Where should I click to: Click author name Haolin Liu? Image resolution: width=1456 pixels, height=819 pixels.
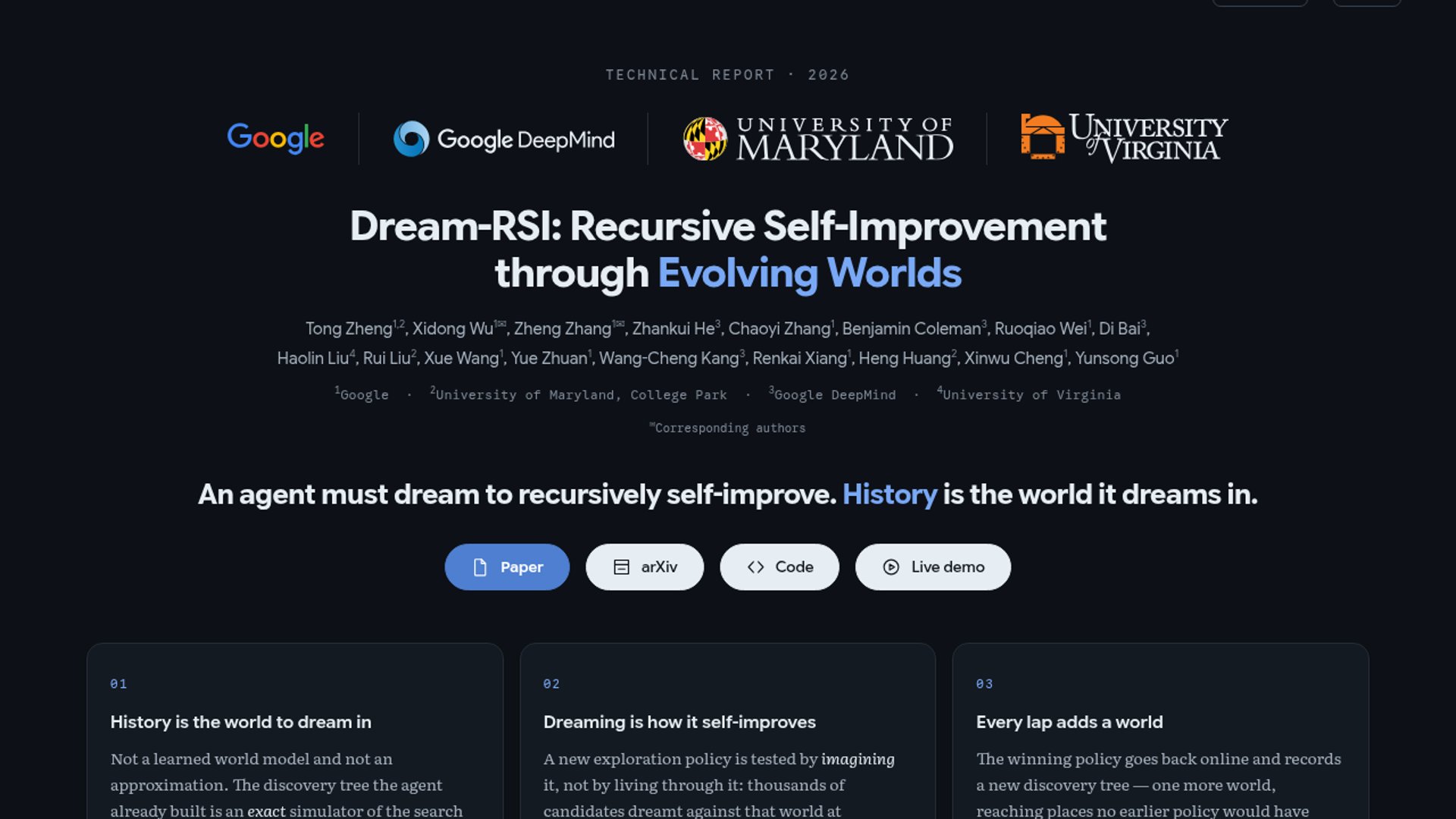(x=313, y=359)
